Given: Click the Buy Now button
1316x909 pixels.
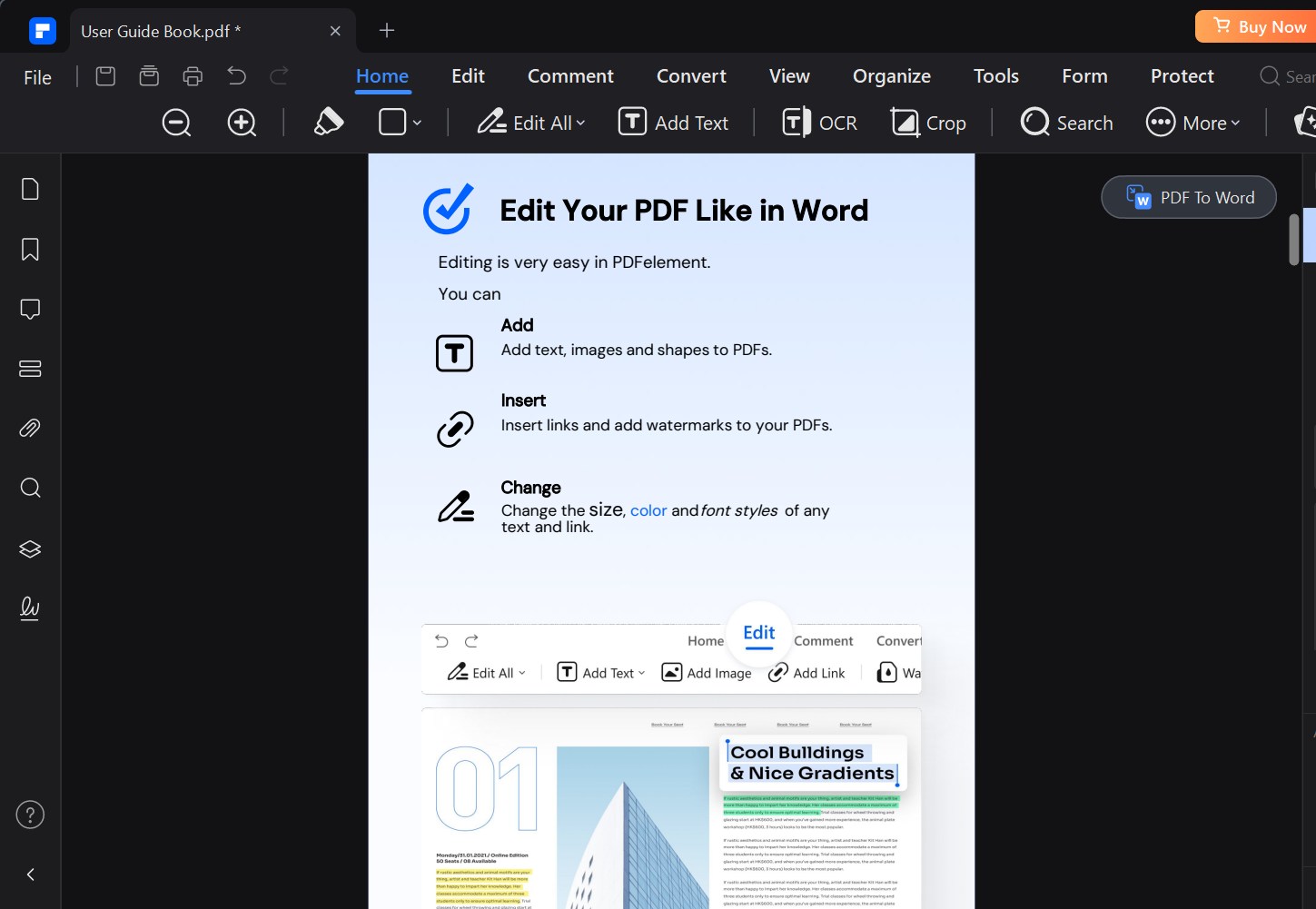Looking at the screenshot, I should point(1258,26).
